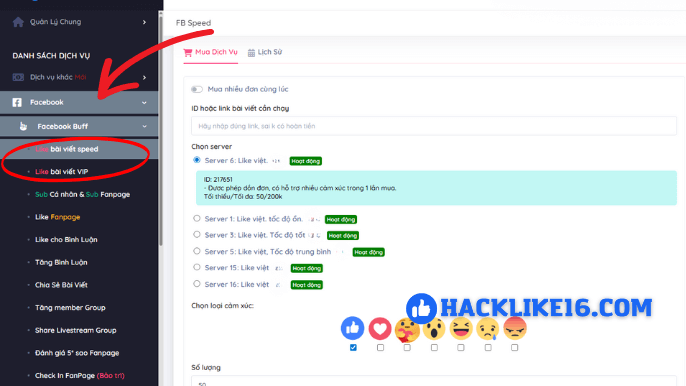Expand Quản Lý Chung chevron
The width and height of the screenshot is (686, 386).
[x=144, y=22]
